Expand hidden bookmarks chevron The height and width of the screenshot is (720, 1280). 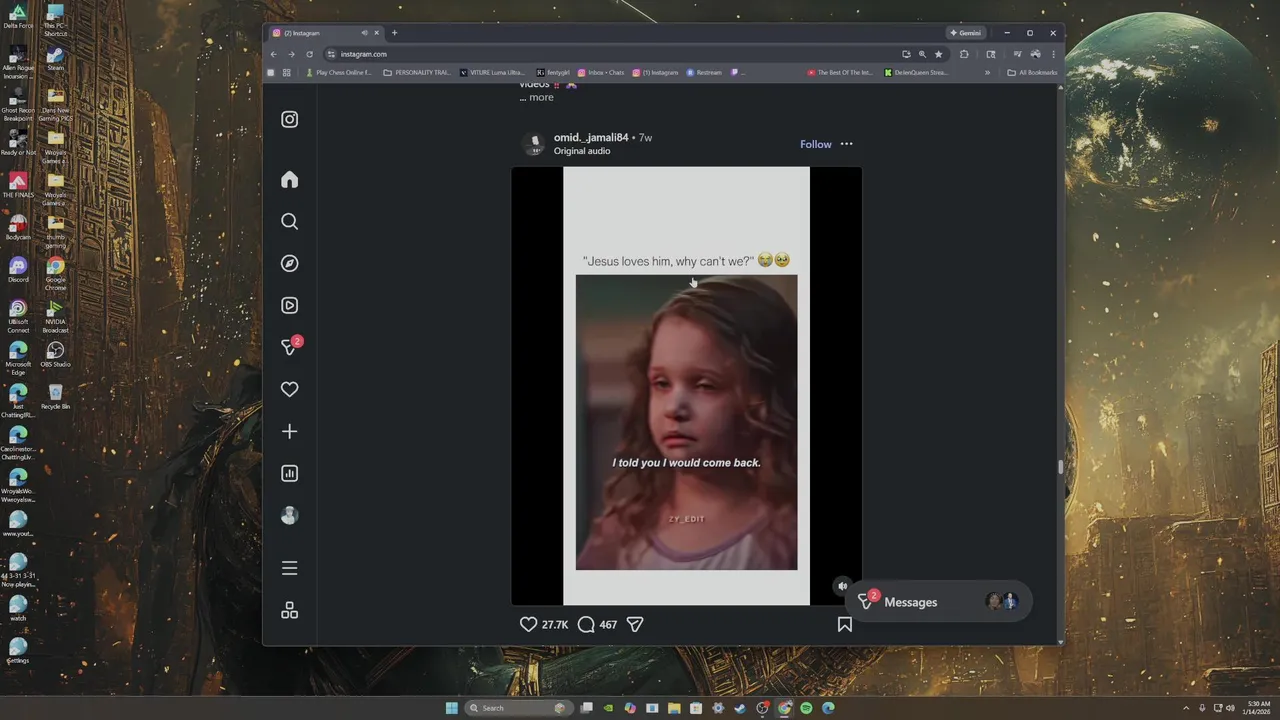tap(987, 73)
